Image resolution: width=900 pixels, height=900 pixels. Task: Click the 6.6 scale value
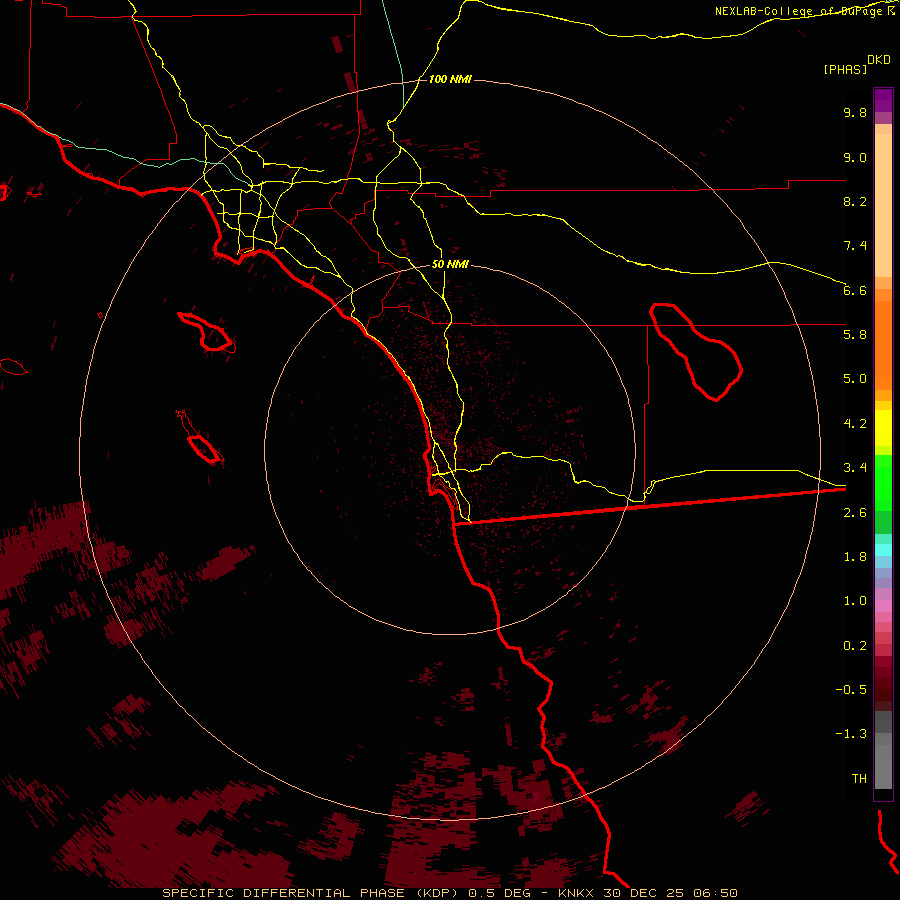click(x=855, y=290)
